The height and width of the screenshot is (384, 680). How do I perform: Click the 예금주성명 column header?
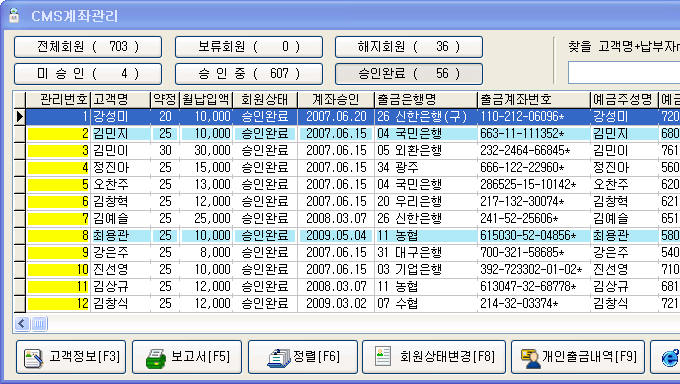tap(624, 100)
